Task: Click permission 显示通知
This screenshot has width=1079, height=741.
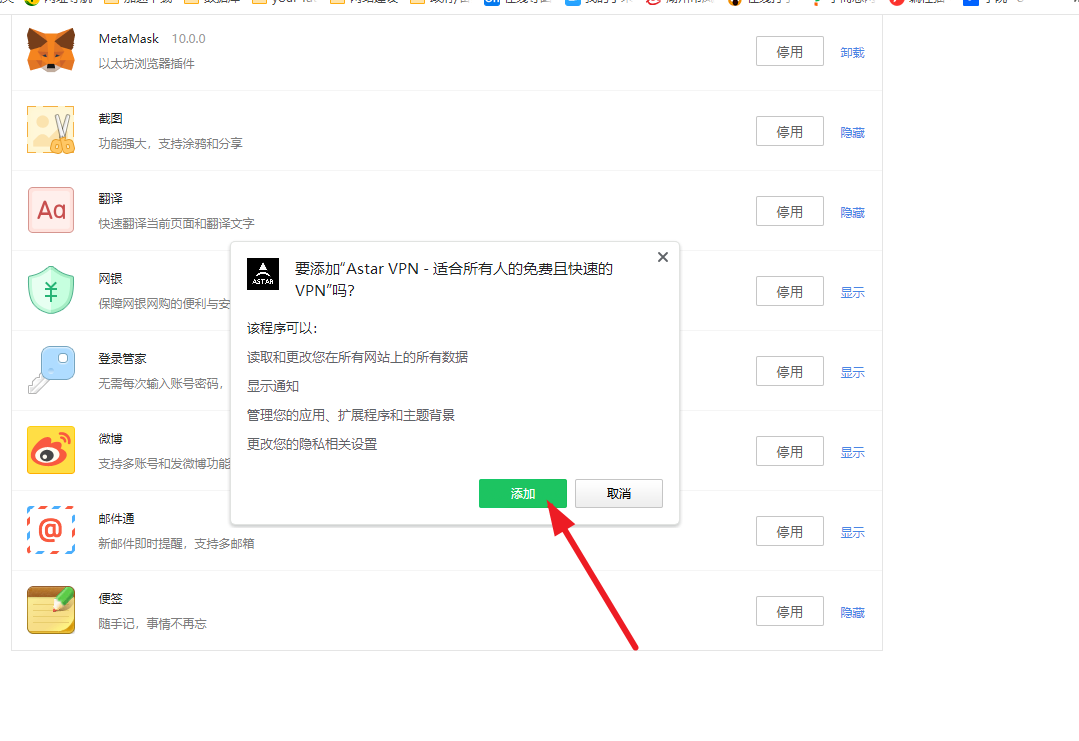Action: point(273,386)
